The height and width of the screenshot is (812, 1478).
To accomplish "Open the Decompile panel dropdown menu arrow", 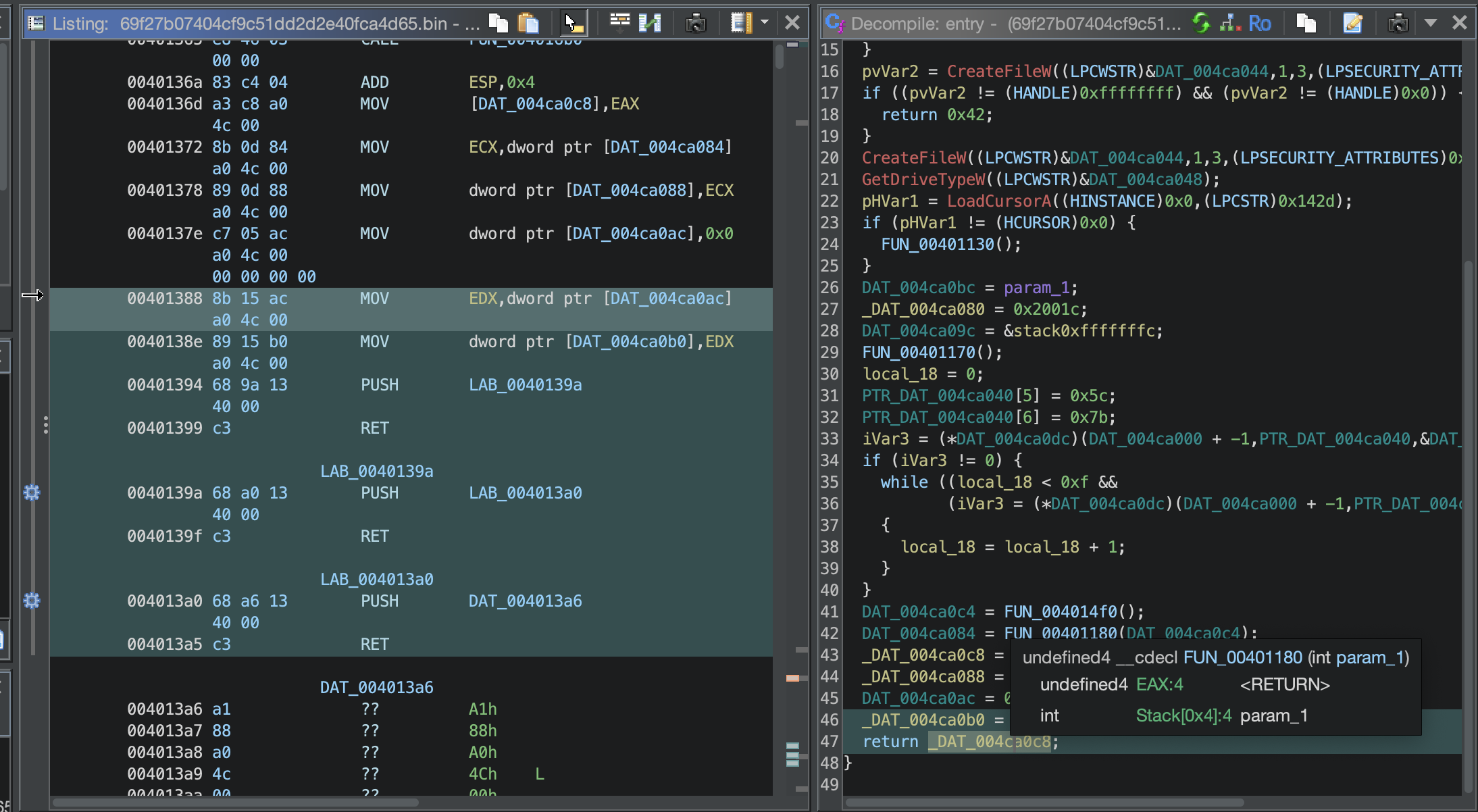I will point(1430,22).
